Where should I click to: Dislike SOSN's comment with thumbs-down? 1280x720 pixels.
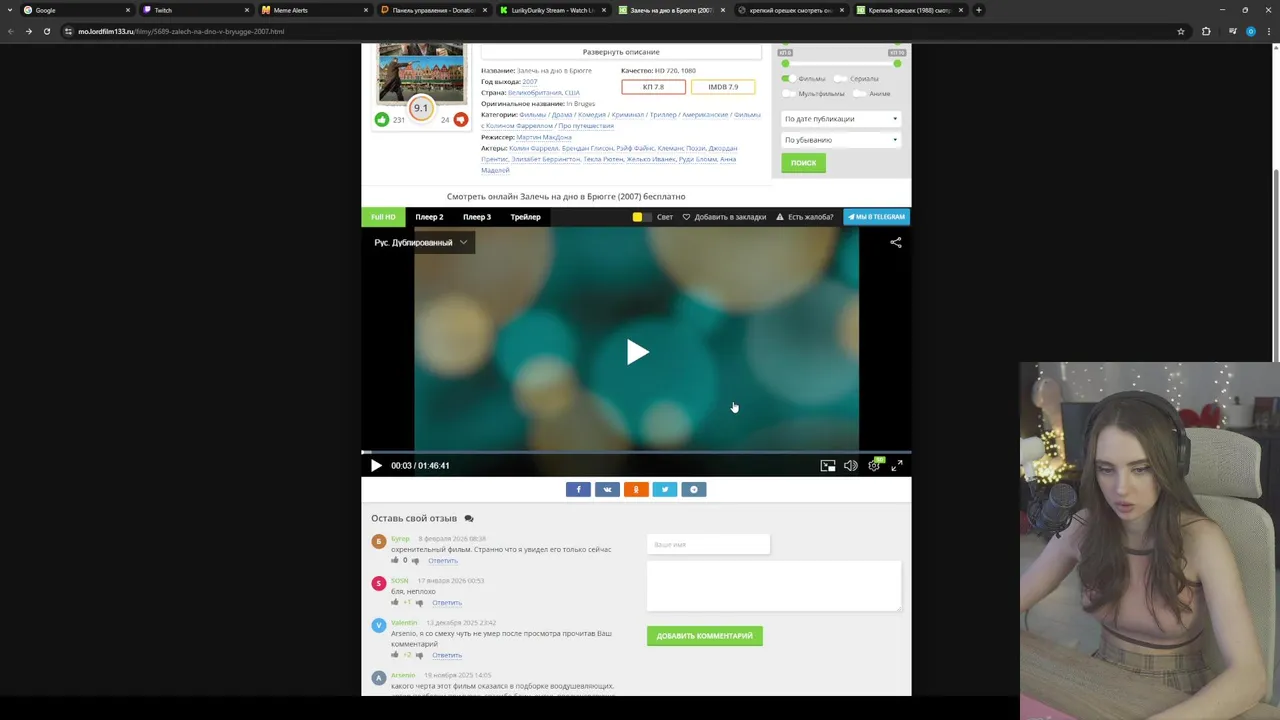coord(419,603)
